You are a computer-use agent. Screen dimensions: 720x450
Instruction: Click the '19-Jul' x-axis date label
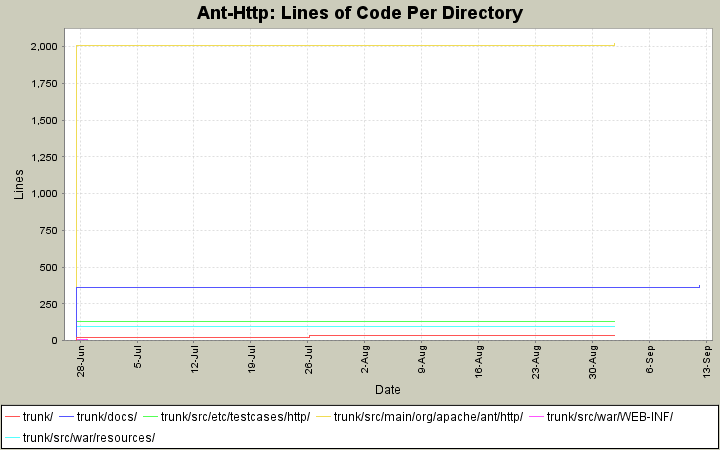[251, 360]
